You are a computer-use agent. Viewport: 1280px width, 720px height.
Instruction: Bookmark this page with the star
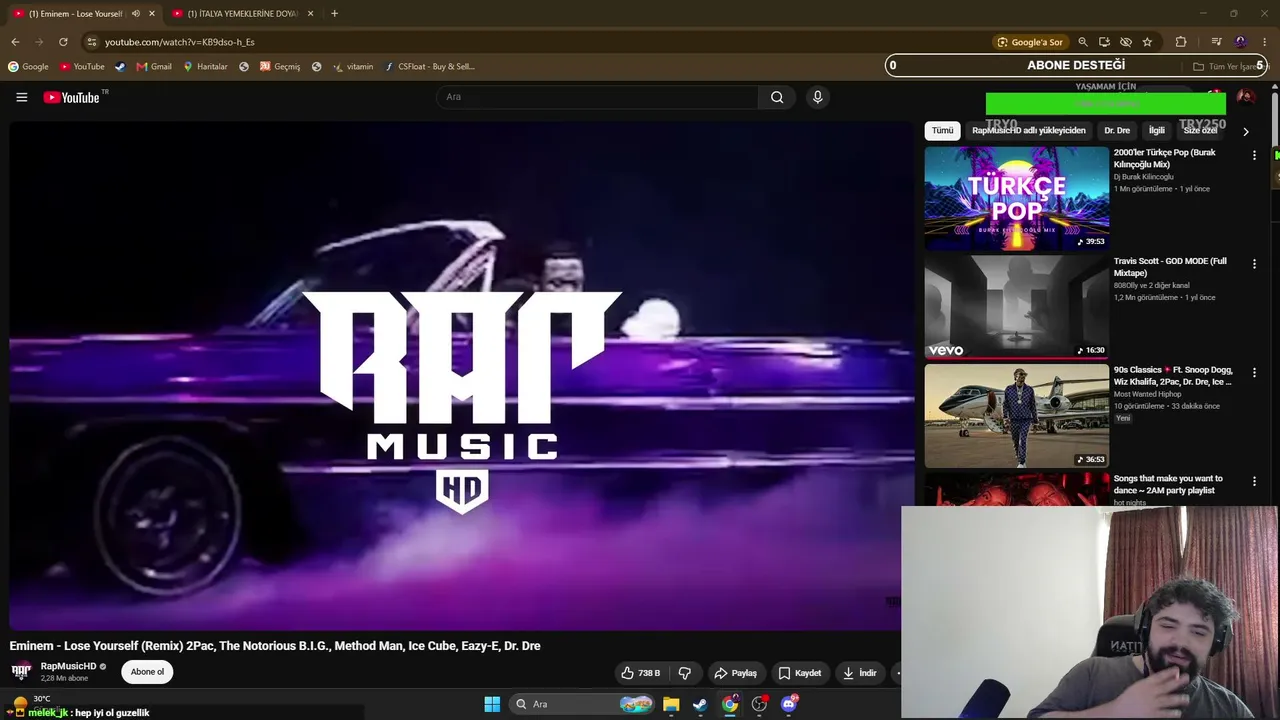tap(1147, 42)
